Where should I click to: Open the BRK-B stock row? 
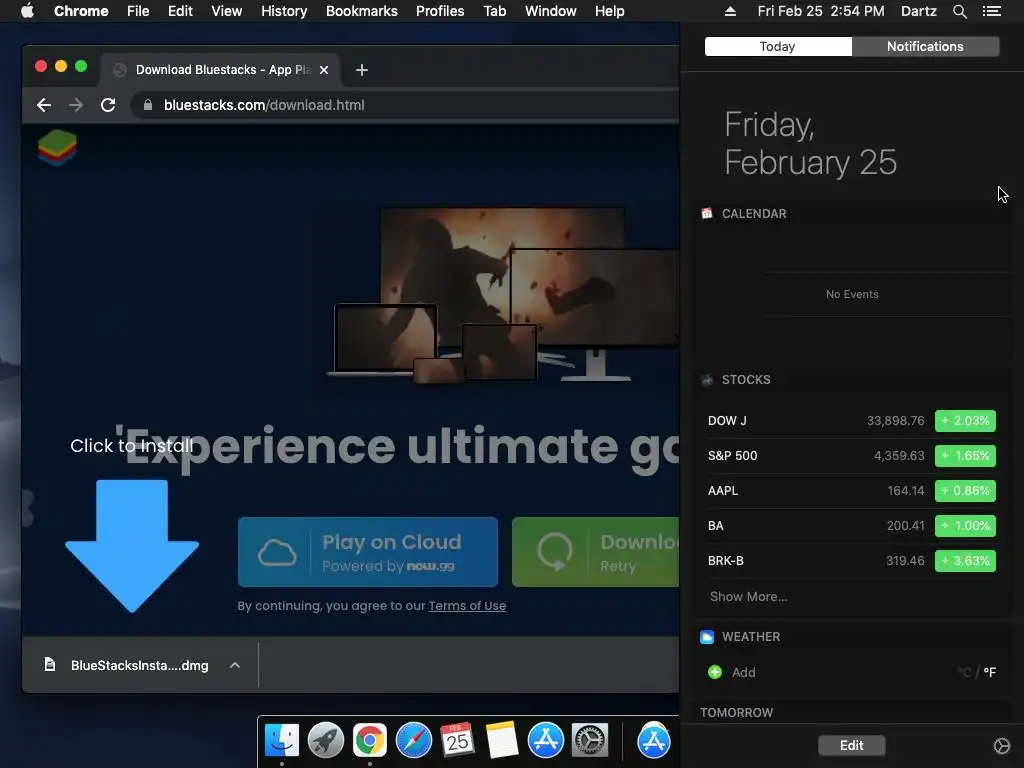click(x=852, y=560)
